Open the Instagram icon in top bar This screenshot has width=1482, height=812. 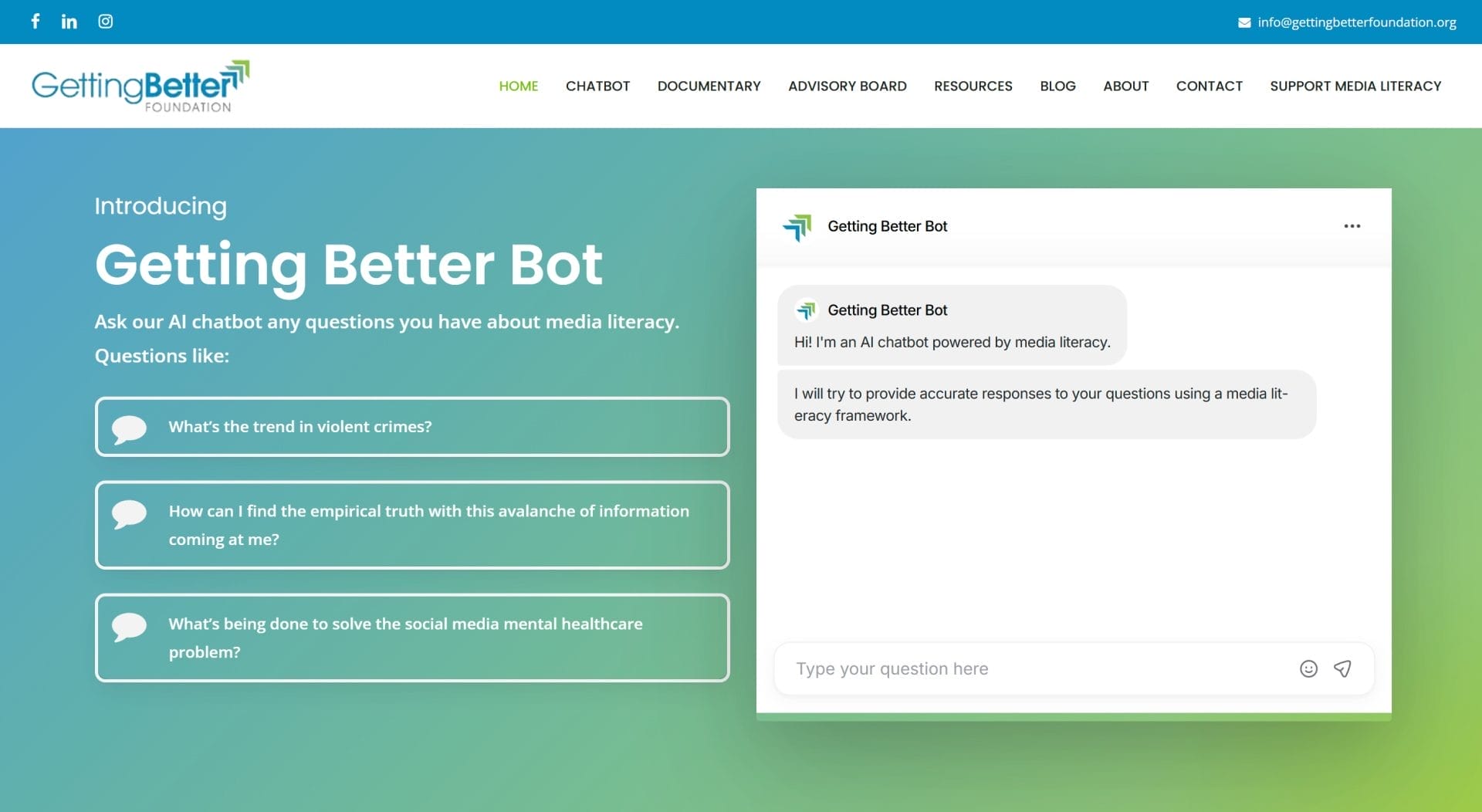pyautogui.click(x=106, y=22)
